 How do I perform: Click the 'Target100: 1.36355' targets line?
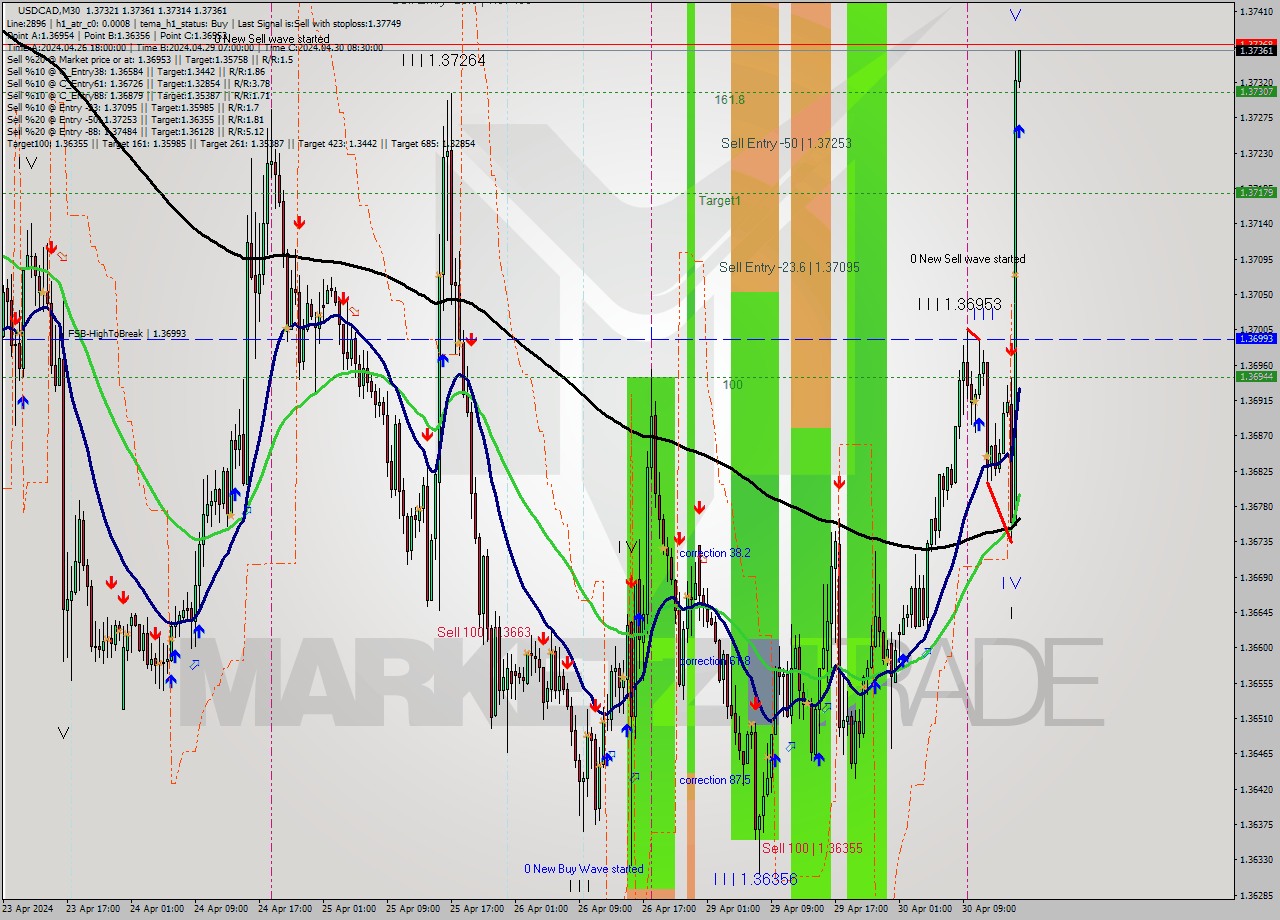240,143
